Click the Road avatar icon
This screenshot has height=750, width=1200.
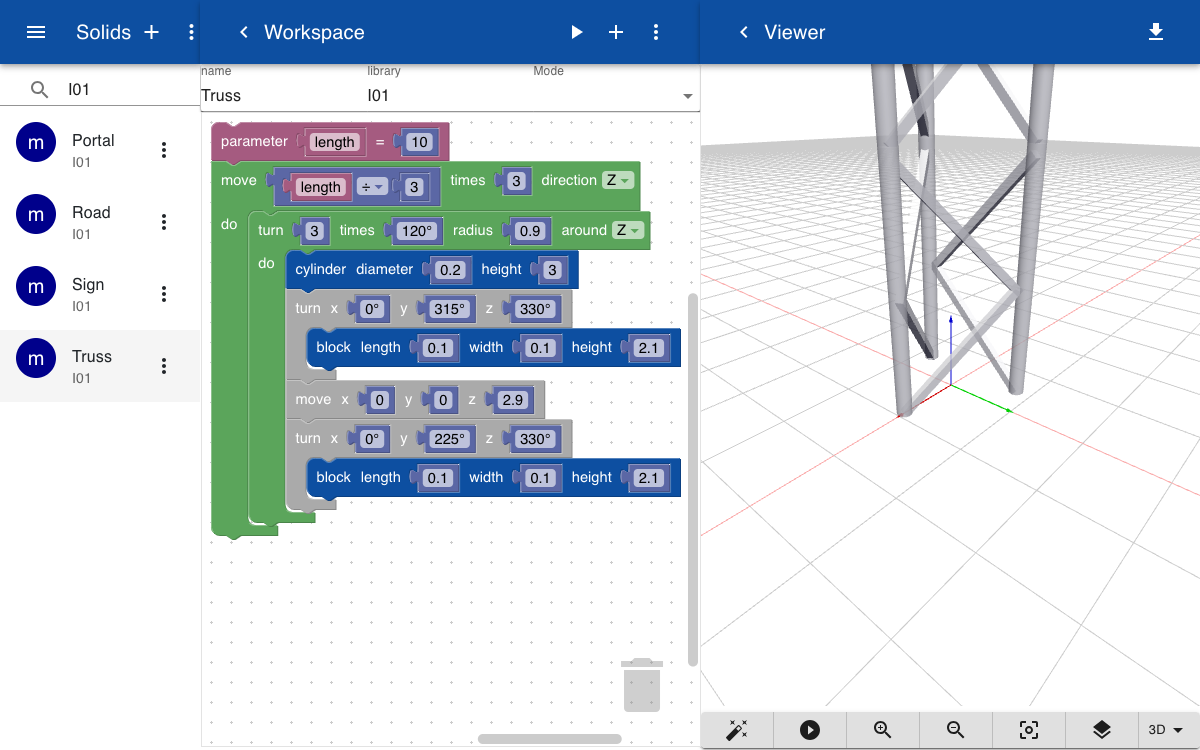36,215
